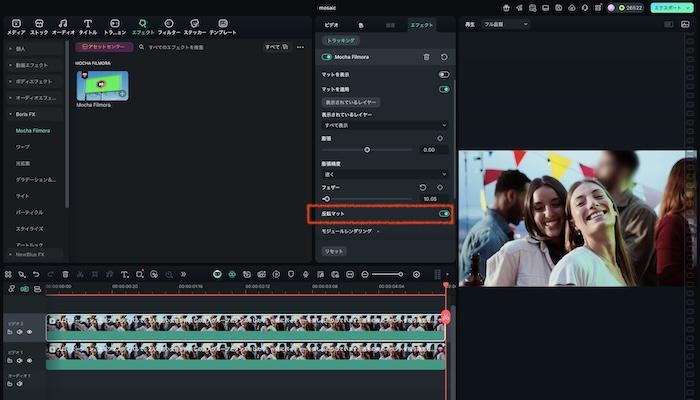Viewport: 700px width, 400px height.
Task: Open the メディア (Media) tab icon
Action: click(x=16, y=25)
